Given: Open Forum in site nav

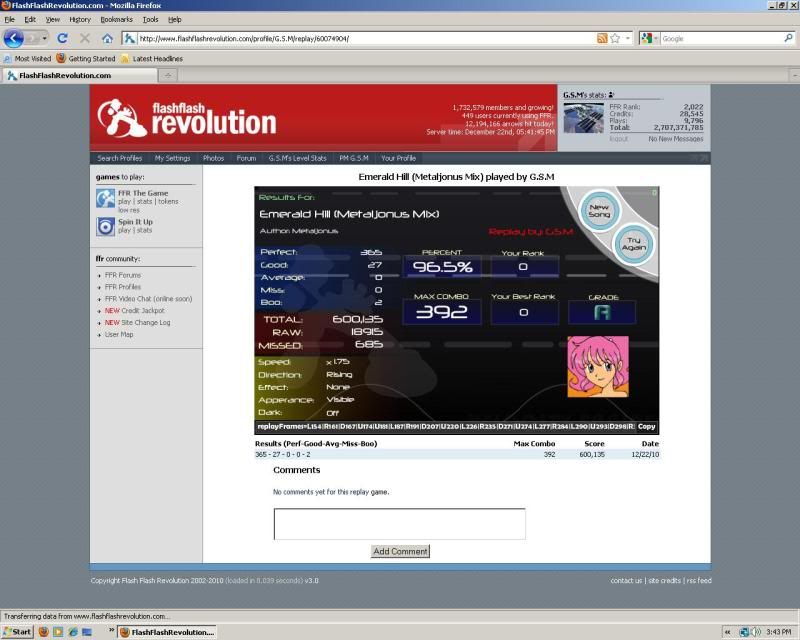Looking at the screenshot, I should (x=246, y=158).
